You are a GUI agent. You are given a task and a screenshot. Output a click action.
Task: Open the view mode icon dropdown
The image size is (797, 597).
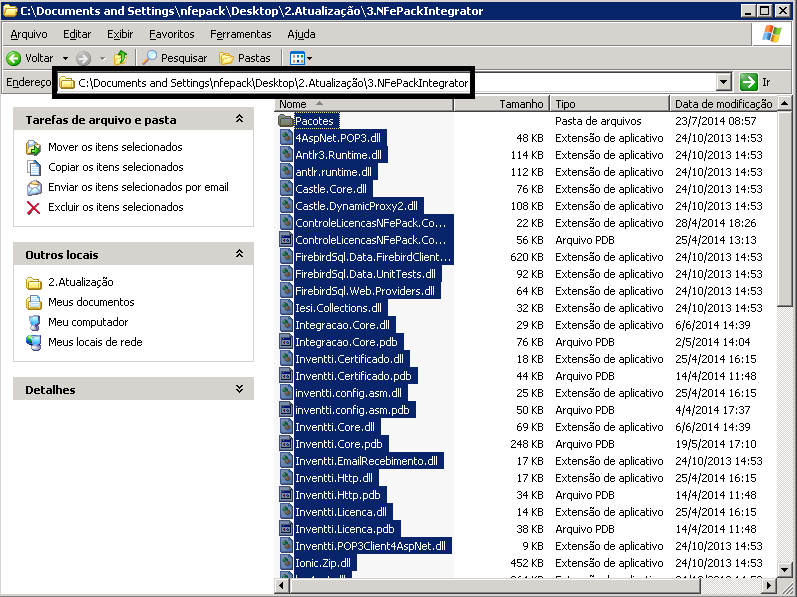point(301,58)
